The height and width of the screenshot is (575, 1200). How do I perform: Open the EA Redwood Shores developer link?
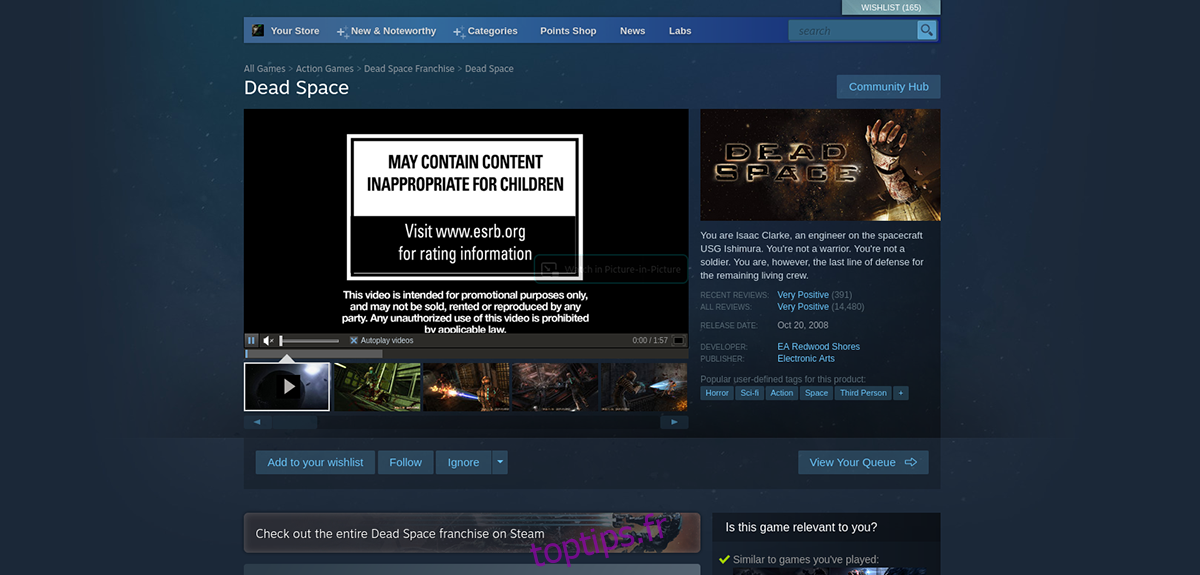pos(818,347)
